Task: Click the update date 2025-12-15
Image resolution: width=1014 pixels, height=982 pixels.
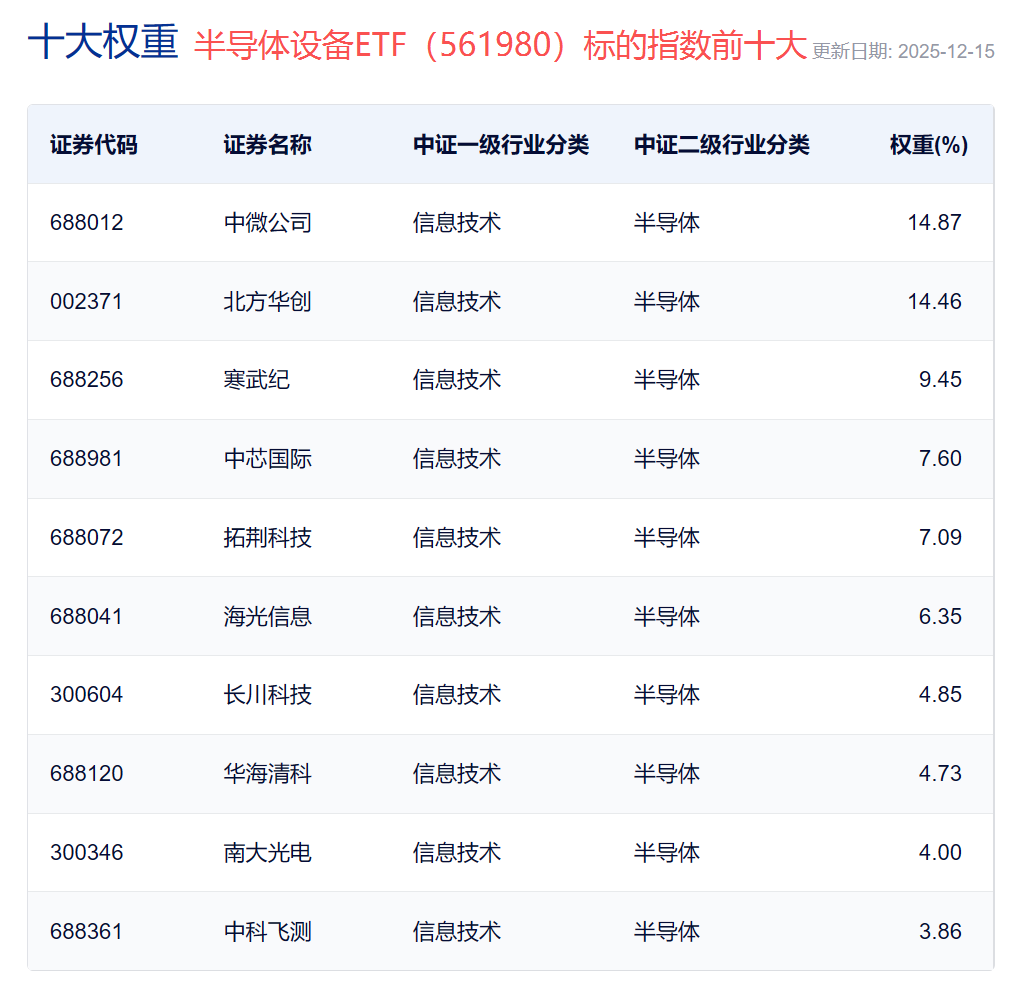Action: pyautogui.click(x=946, y=52)
